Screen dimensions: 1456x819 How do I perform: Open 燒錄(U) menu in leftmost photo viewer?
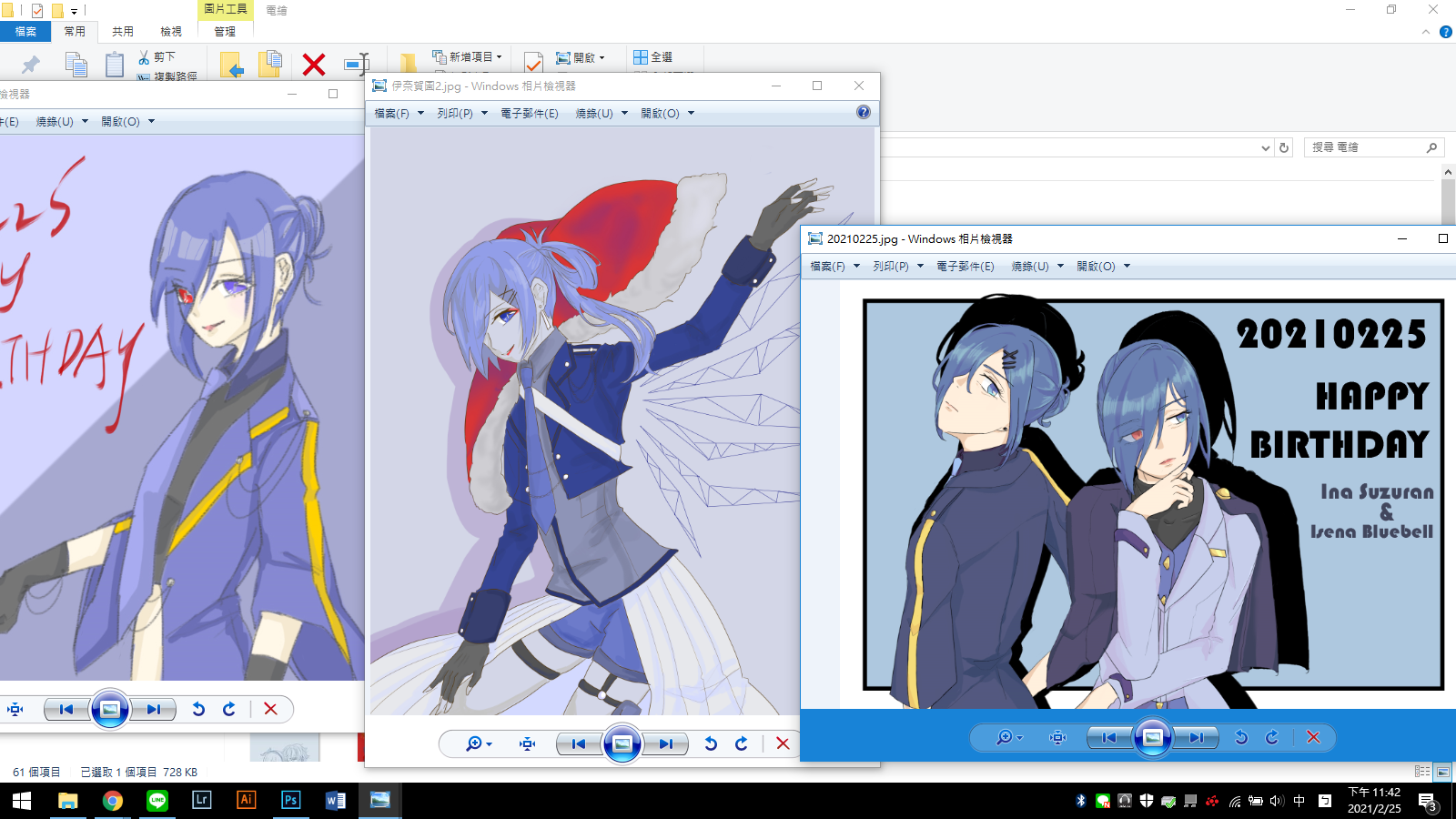coord(62,121)
